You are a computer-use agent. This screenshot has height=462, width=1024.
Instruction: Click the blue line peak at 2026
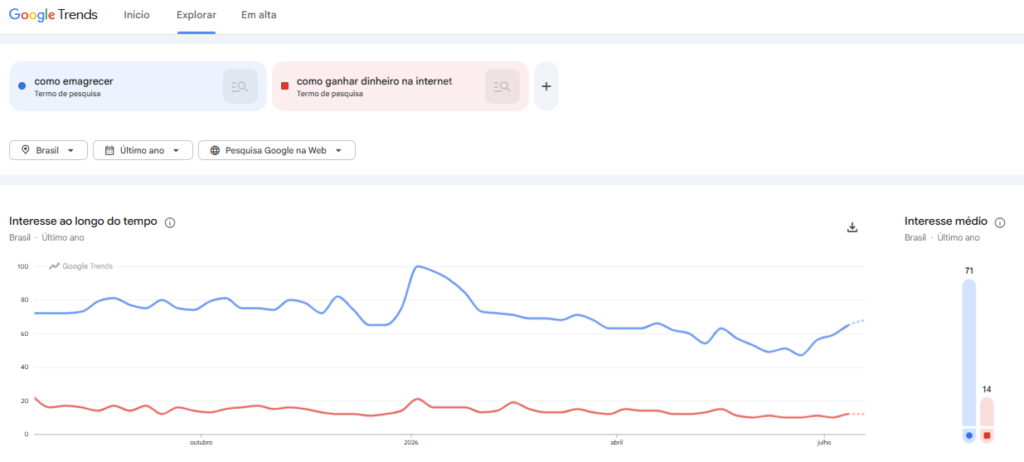click(417, 266)
